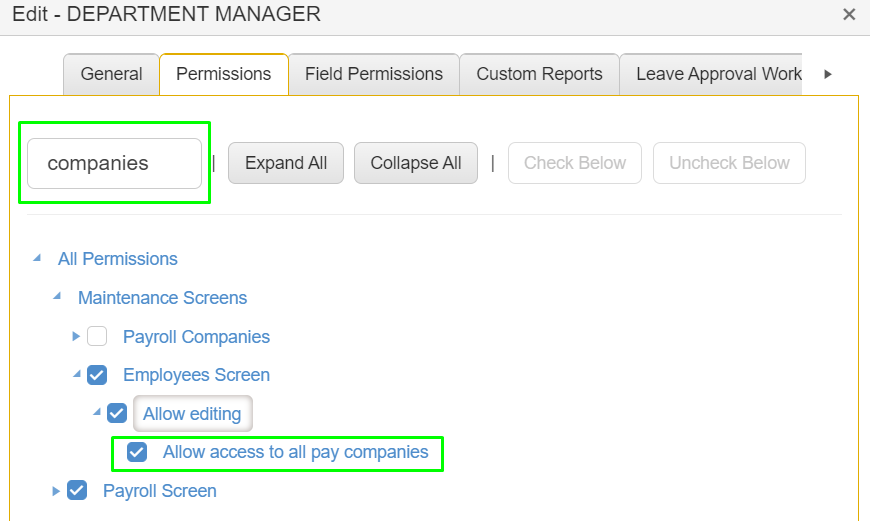870x521 pixels.
Task: Check the Payroll Companies checkbox
Action: (x=97, y=336)
